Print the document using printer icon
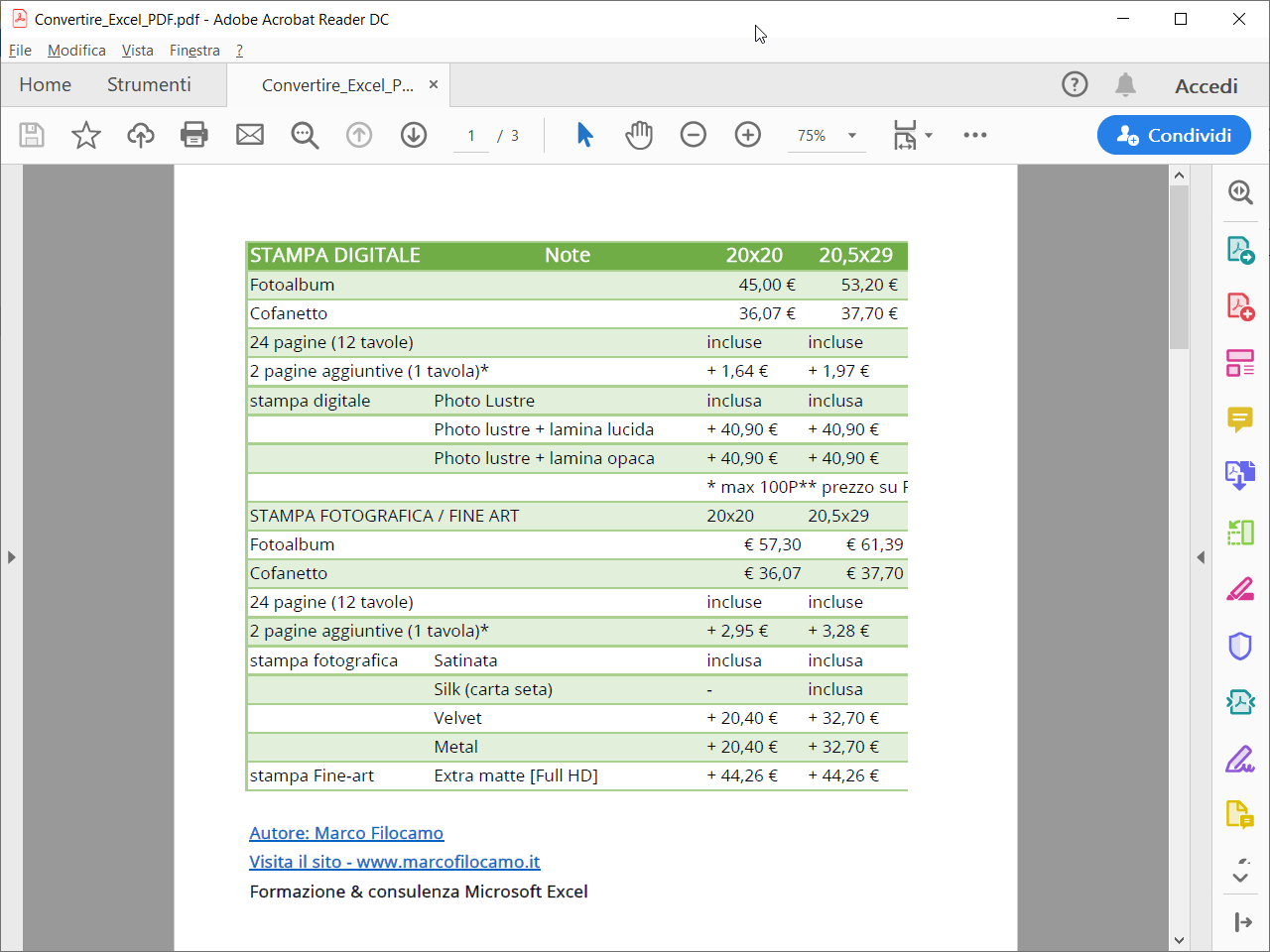Screen dimensions: 1270x952 194,135
